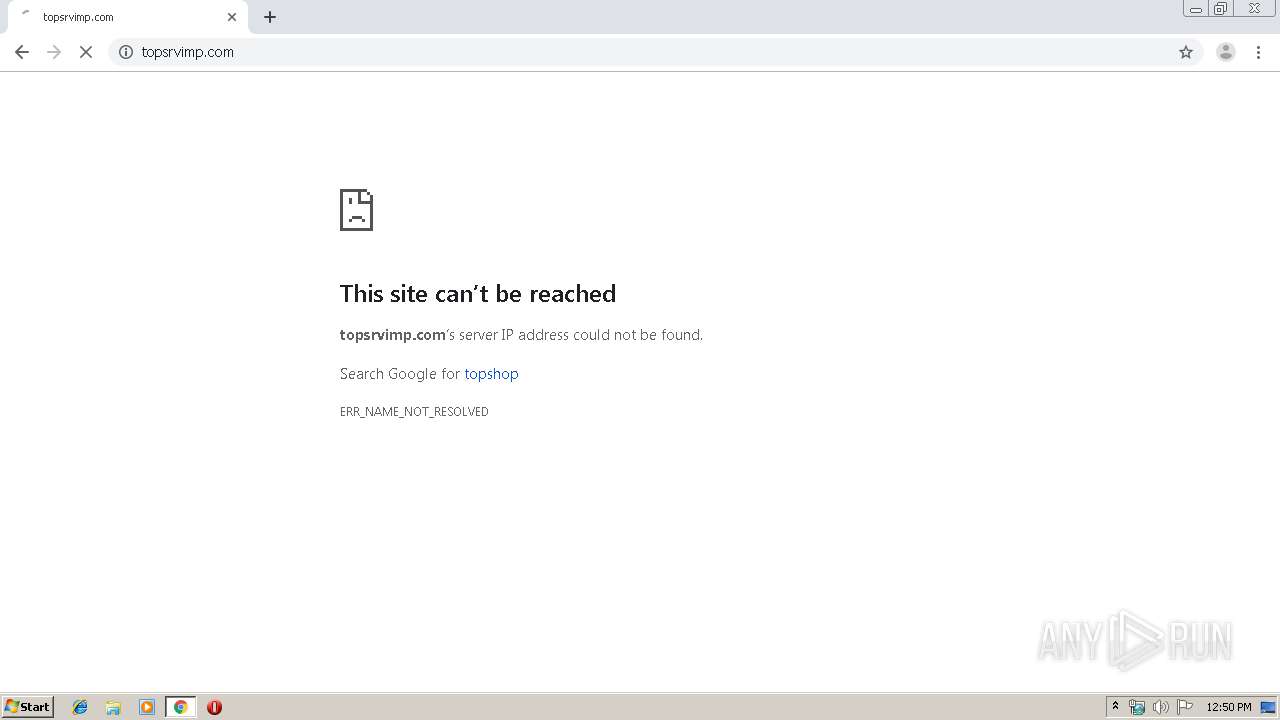
Task: Click the forward navigation arrow
Action: (x=54, y=52)
